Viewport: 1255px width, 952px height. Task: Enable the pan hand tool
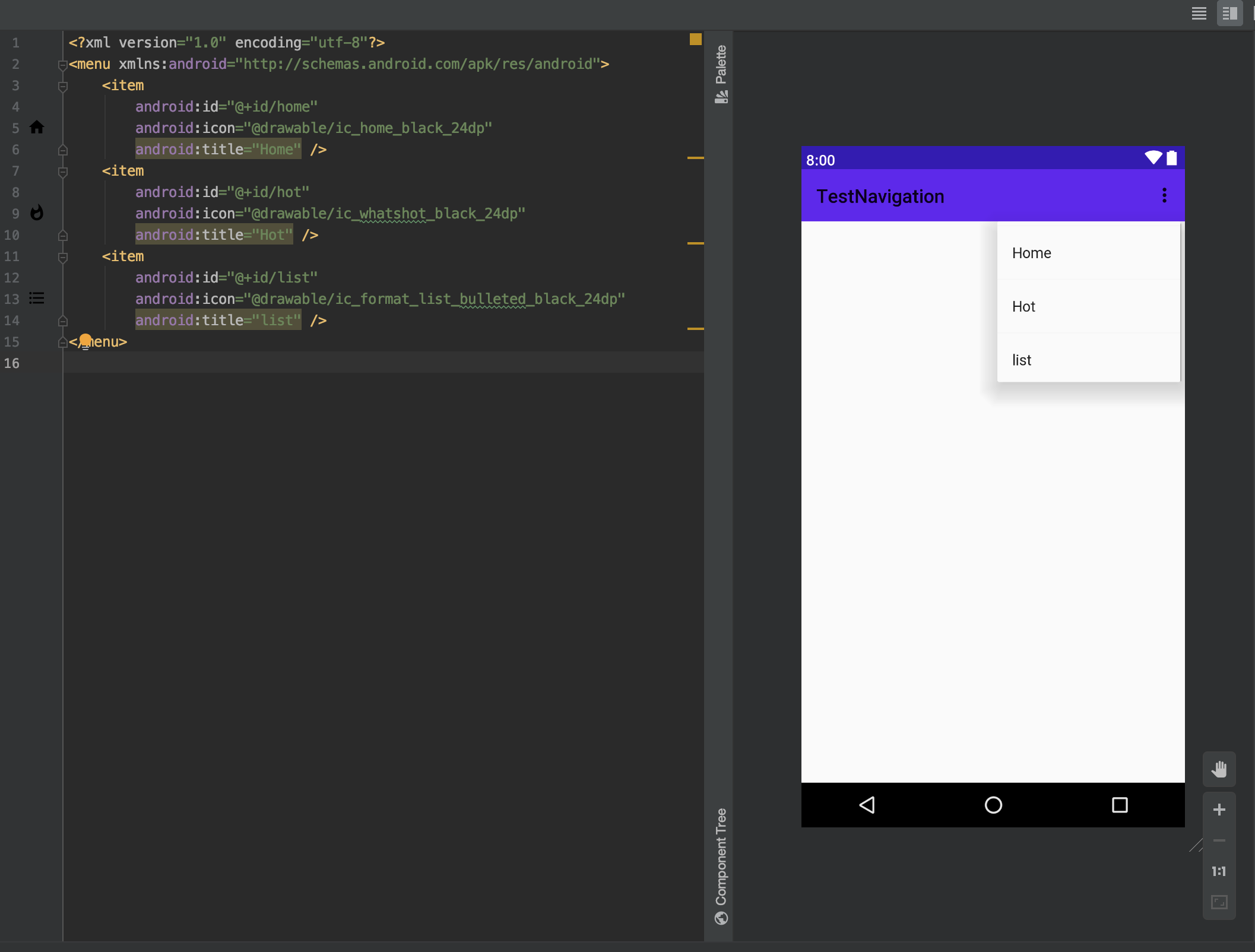[x=1219, y=769]
